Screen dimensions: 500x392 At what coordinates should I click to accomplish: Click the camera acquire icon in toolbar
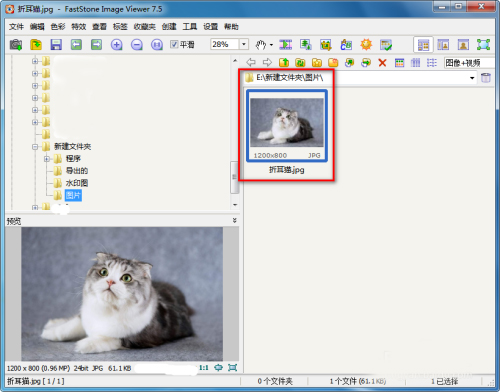pyautogui.click(x=16, y=44)
